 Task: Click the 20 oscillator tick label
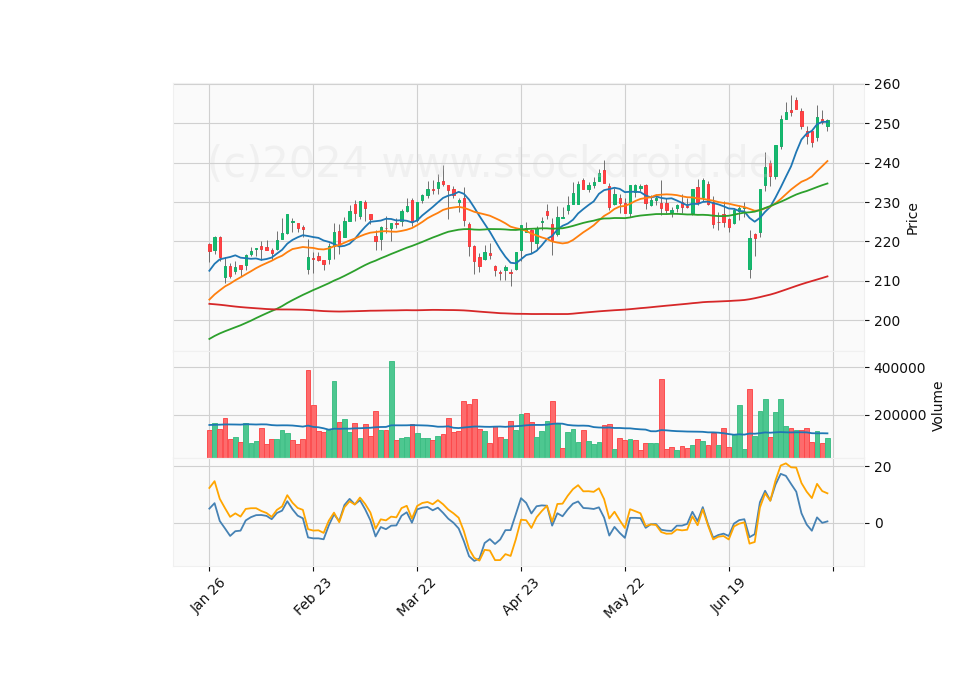(x=883, y=467)
